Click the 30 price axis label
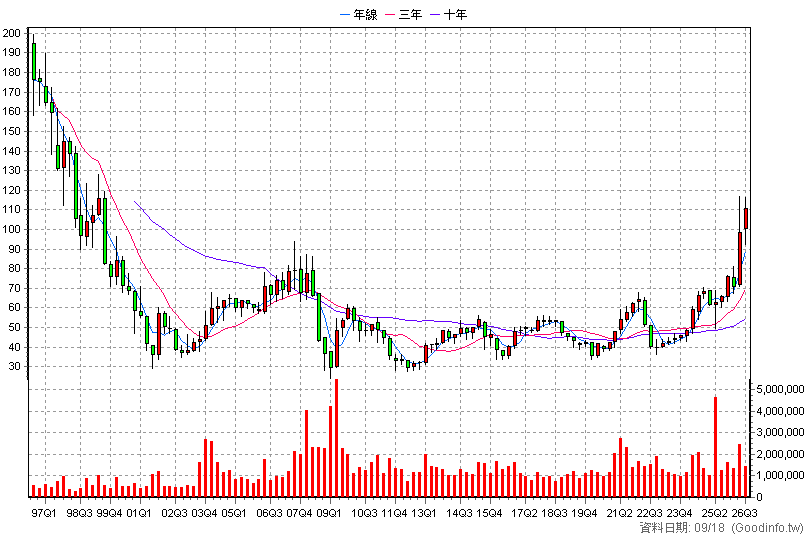 14,366
